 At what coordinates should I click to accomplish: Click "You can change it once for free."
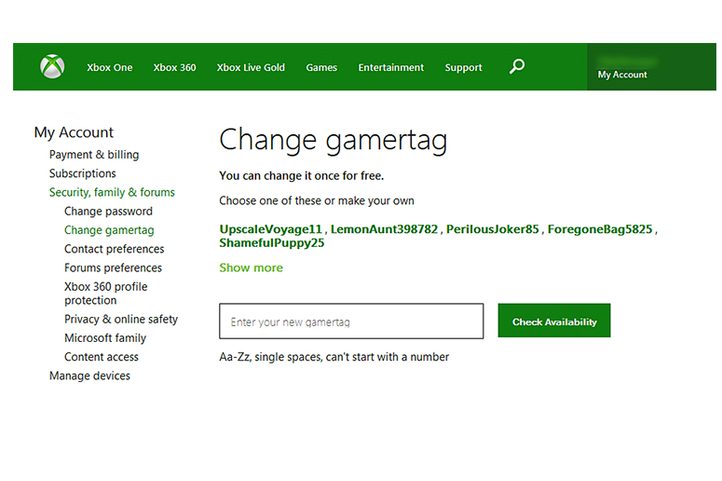(x=301, y=176)
